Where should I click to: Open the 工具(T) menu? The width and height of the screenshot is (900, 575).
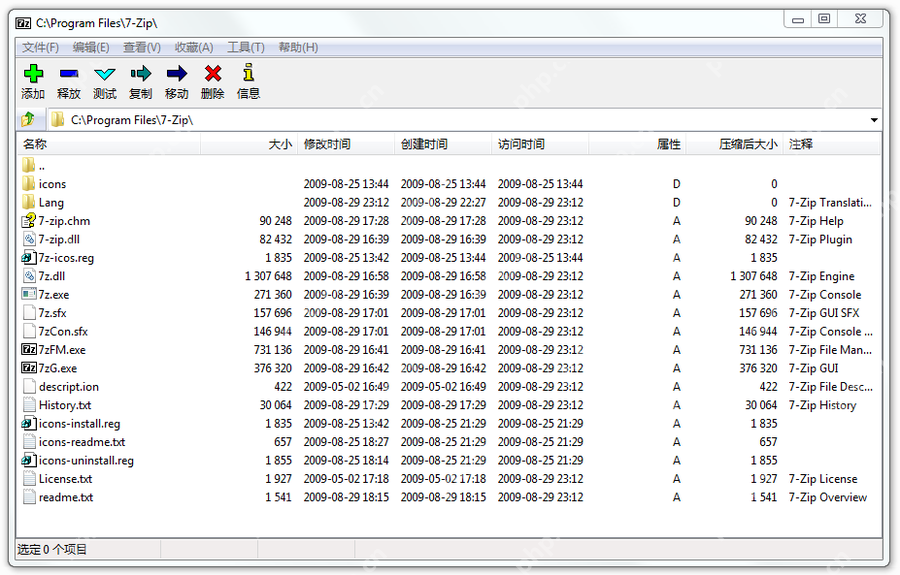[x=246, y=48]
